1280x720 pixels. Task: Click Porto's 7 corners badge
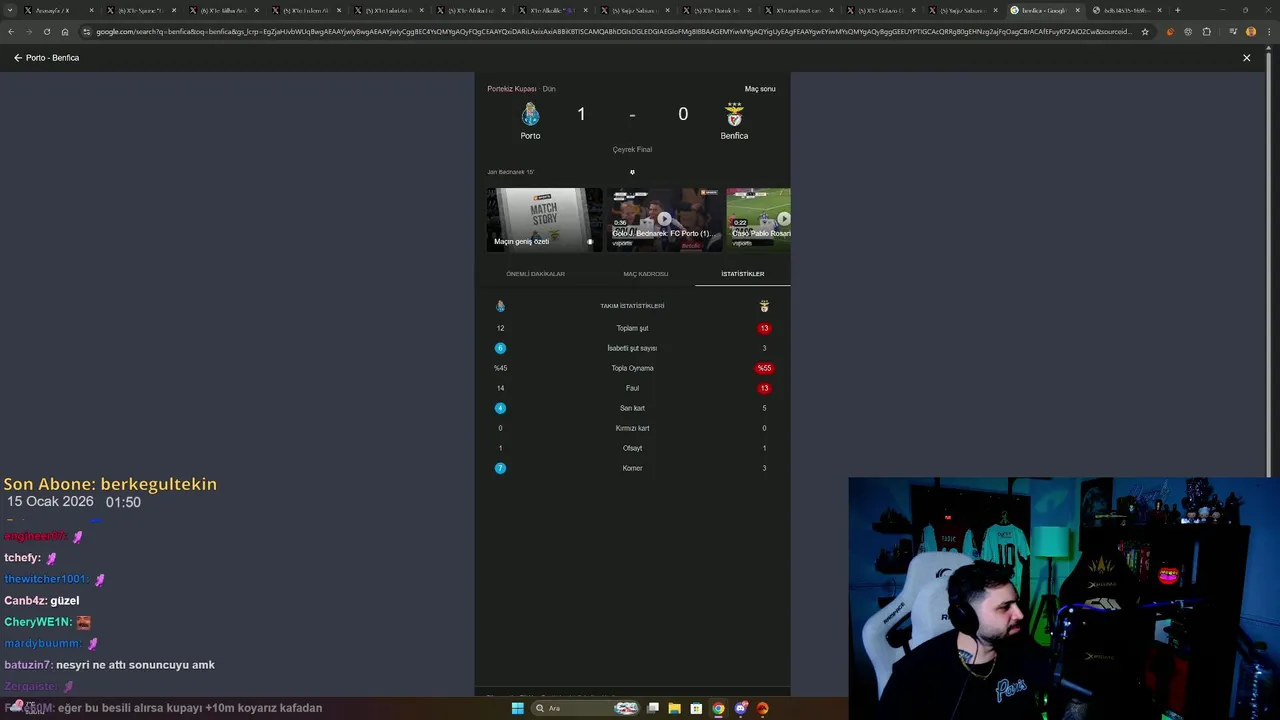pos(500,468)
